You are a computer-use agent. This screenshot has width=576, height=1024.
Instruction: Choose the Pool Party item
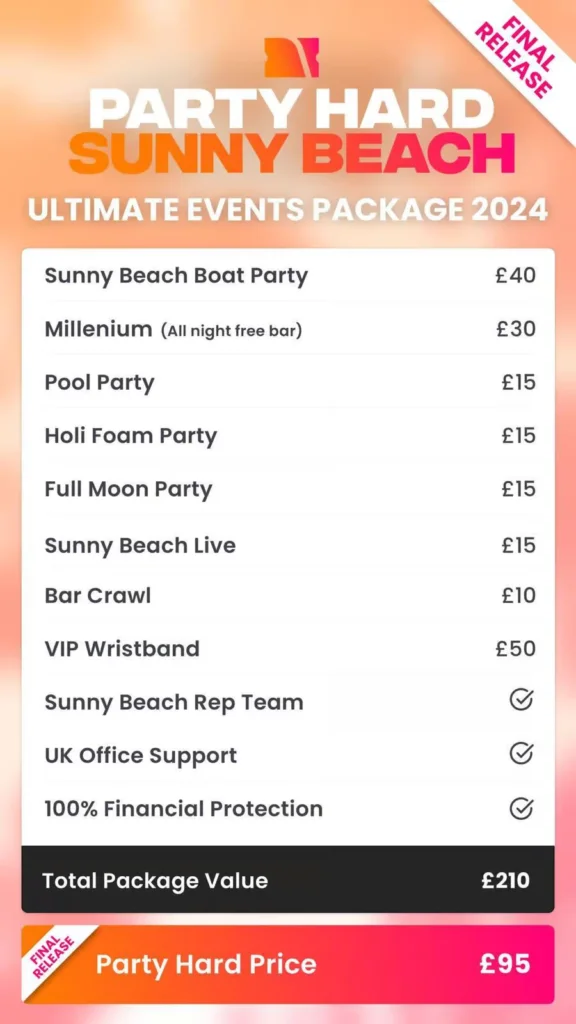pyautogui.click(x=288, y=382)
